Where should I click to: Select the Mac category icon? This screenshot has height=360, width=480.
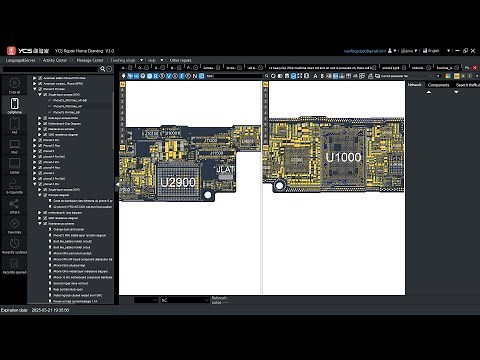14,146
